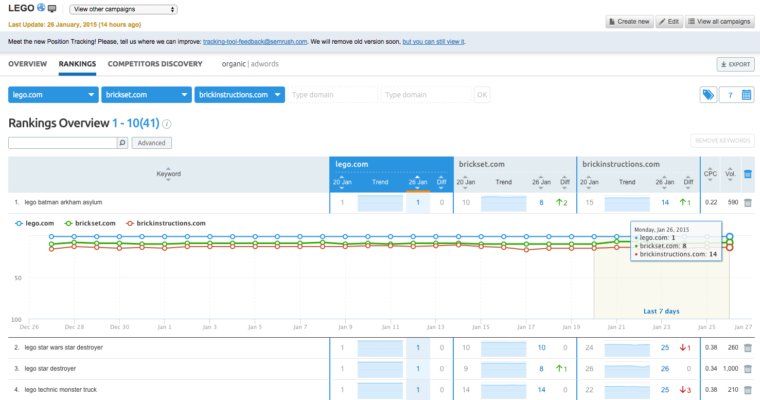Delete the lego technic monster truck keyword

748,390
